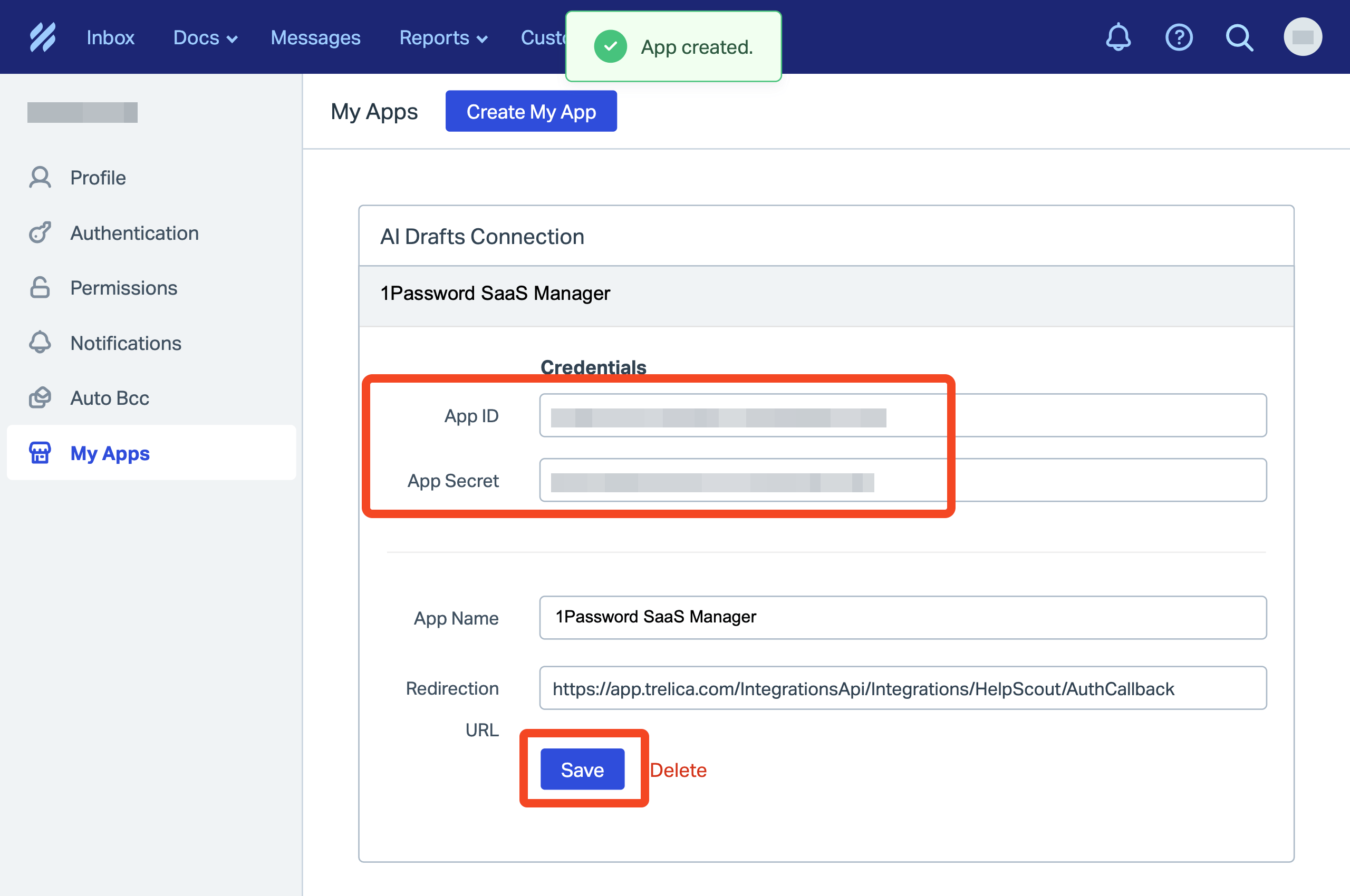Open the partially hidden Customers menu
This screenshot has height=896, width=1350.
click(x=543, y=38)
